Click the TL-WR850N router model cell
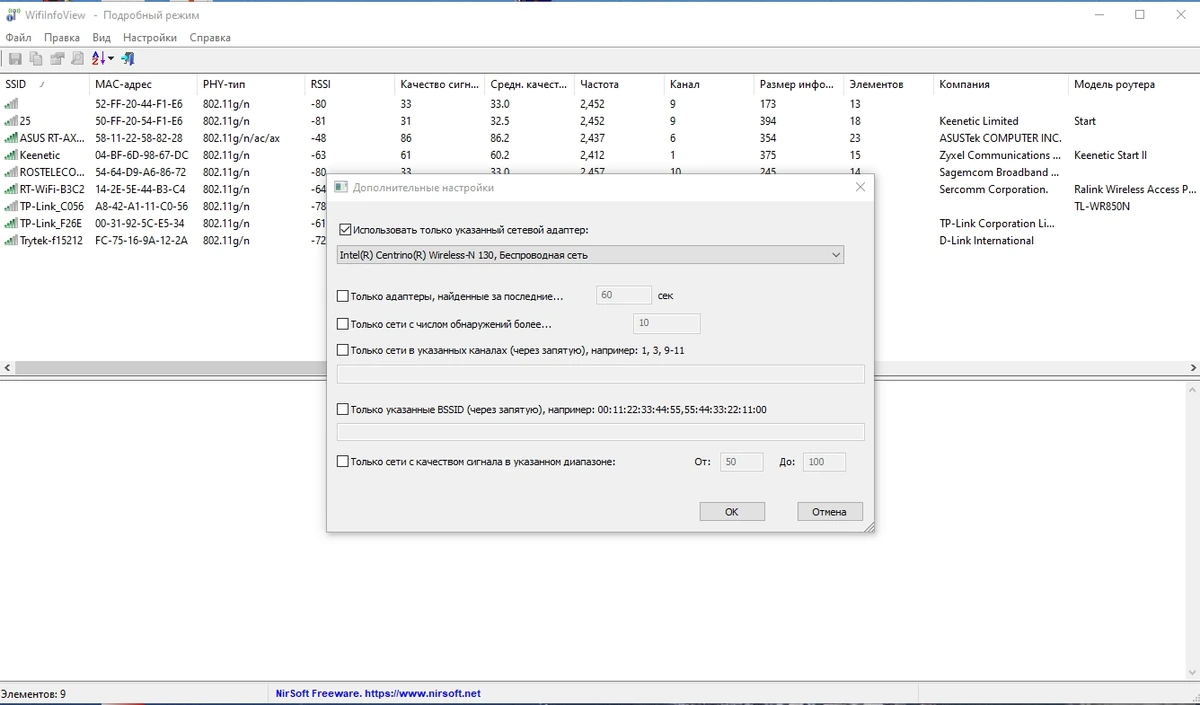Screen dimensions: 1200x705 (1102, 206)
